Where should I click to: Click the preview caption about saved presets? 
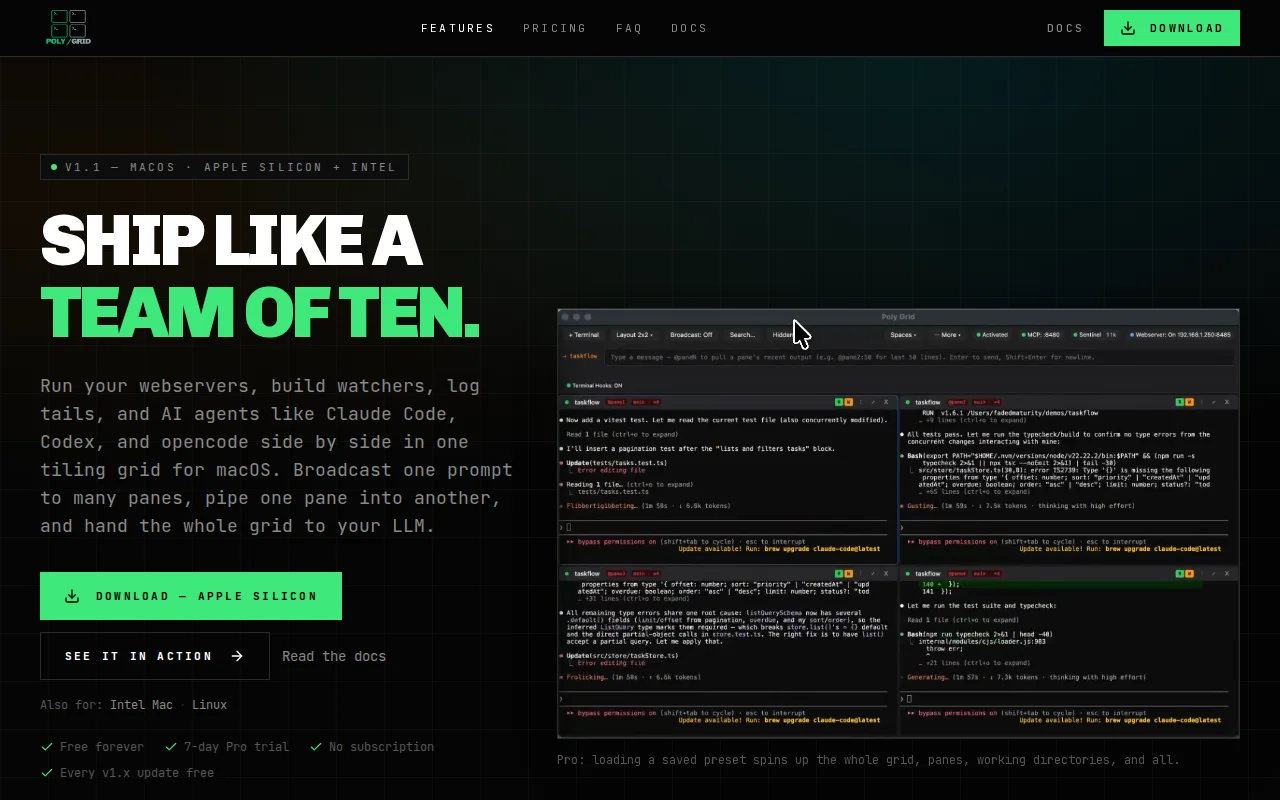click(868, 760)
